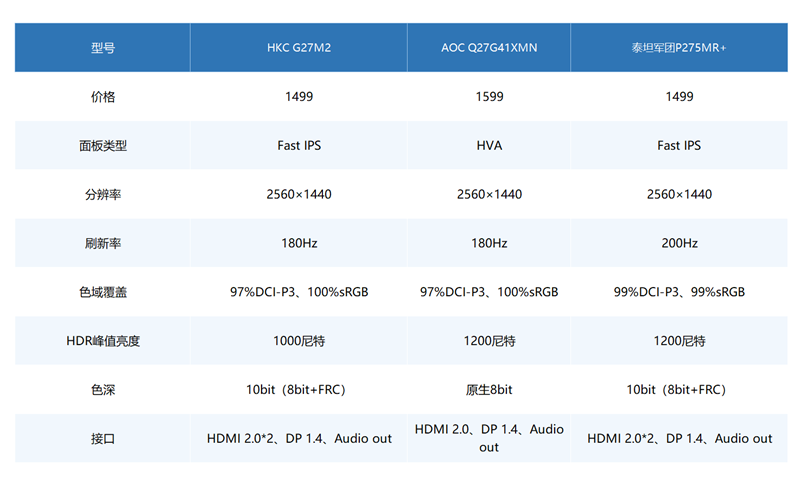Select the 99%DCI-P3、99%sRGB cell
This screenshot has width=800, height=484.
(x=679, y=292)
